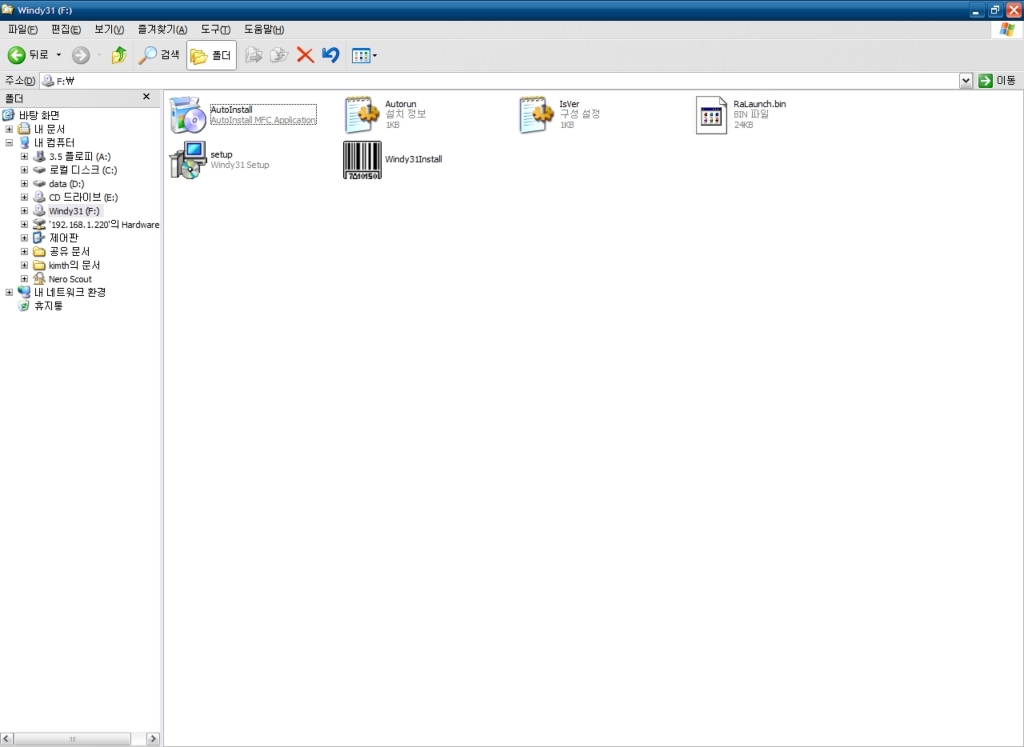Click the 제어판 control panel icon
The height and width of the screenshot is (747, 1024).
[x=39, y=238]
